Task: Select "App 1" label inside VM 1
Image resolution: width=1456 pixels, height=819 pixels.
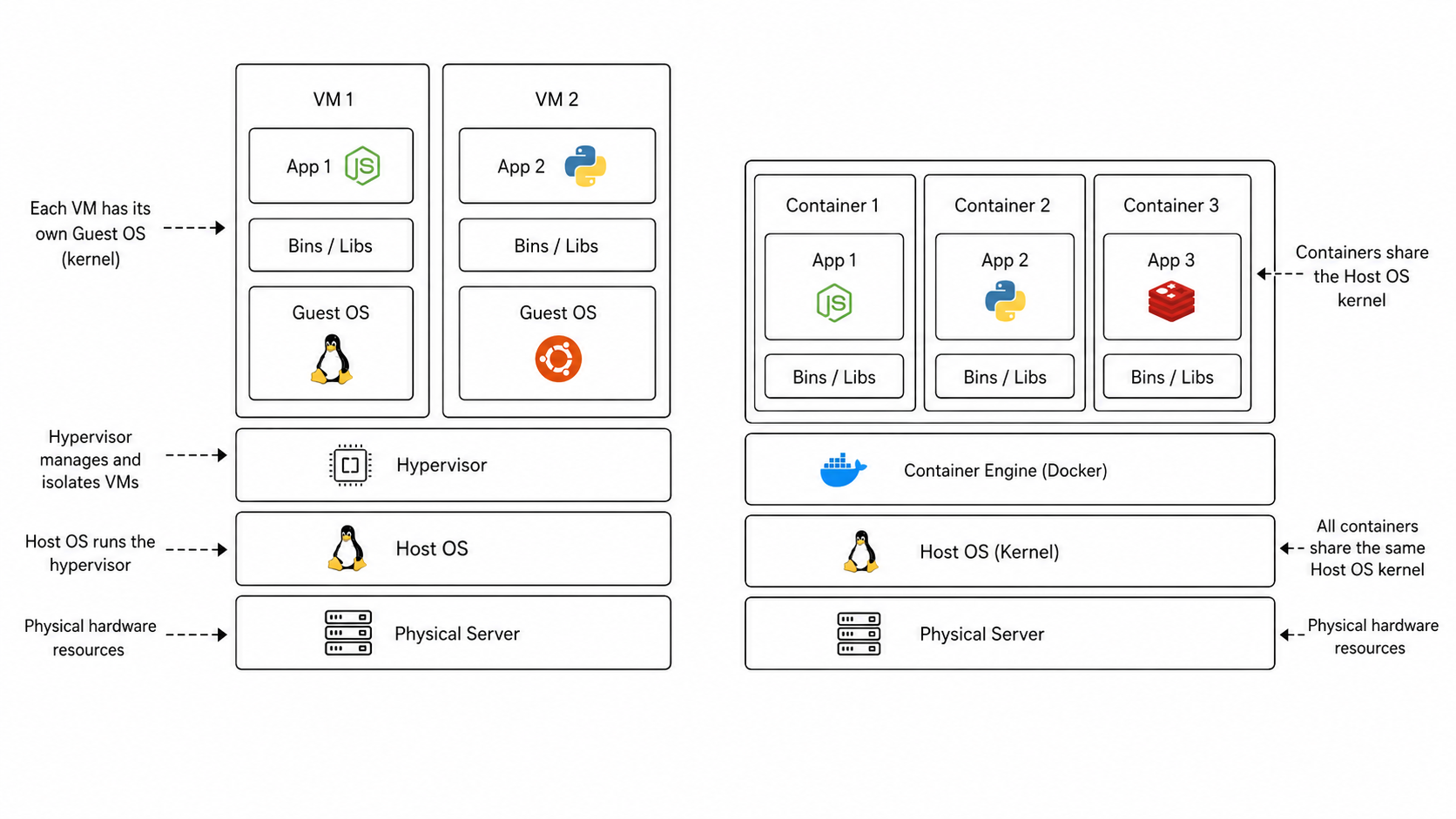Action: 309,166
